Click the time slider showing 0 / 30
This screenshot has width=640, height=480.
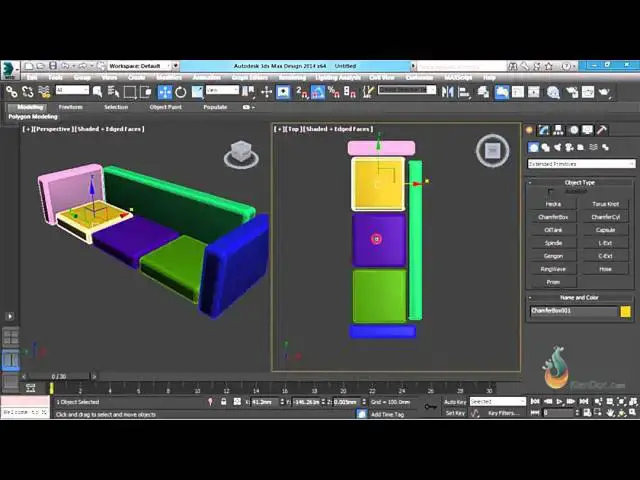click(x=59, y=376)
